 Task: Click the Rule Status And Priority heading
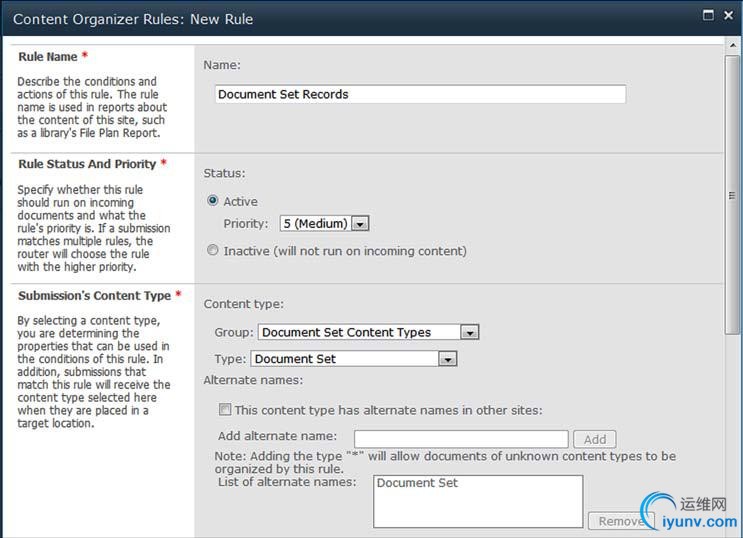[87, 164]
